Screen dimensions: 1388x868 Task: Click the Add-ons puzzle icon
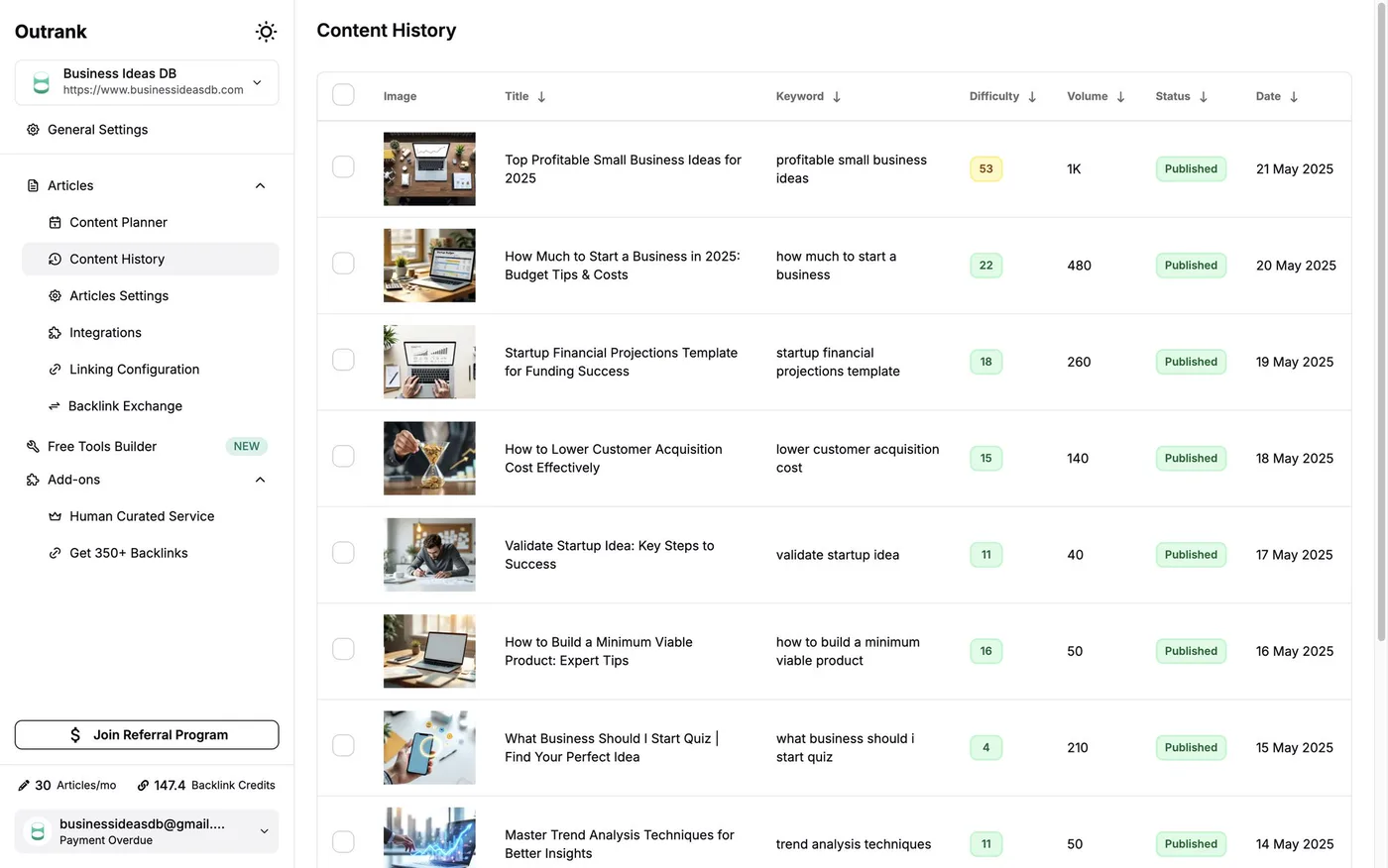click(33, 480)
